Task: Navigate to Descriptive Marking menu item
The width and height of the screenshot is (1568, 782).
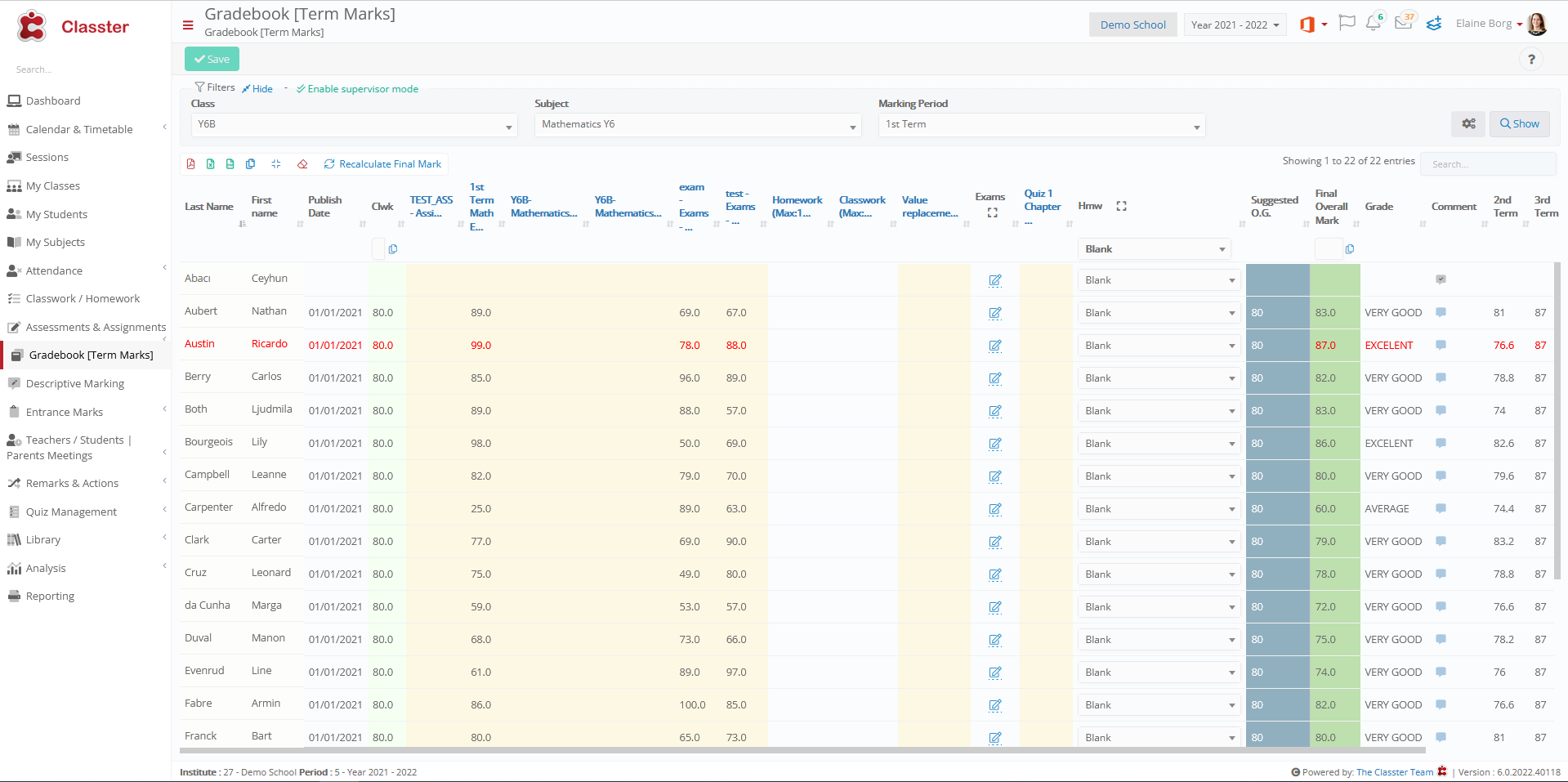Action: coord(75,382)
